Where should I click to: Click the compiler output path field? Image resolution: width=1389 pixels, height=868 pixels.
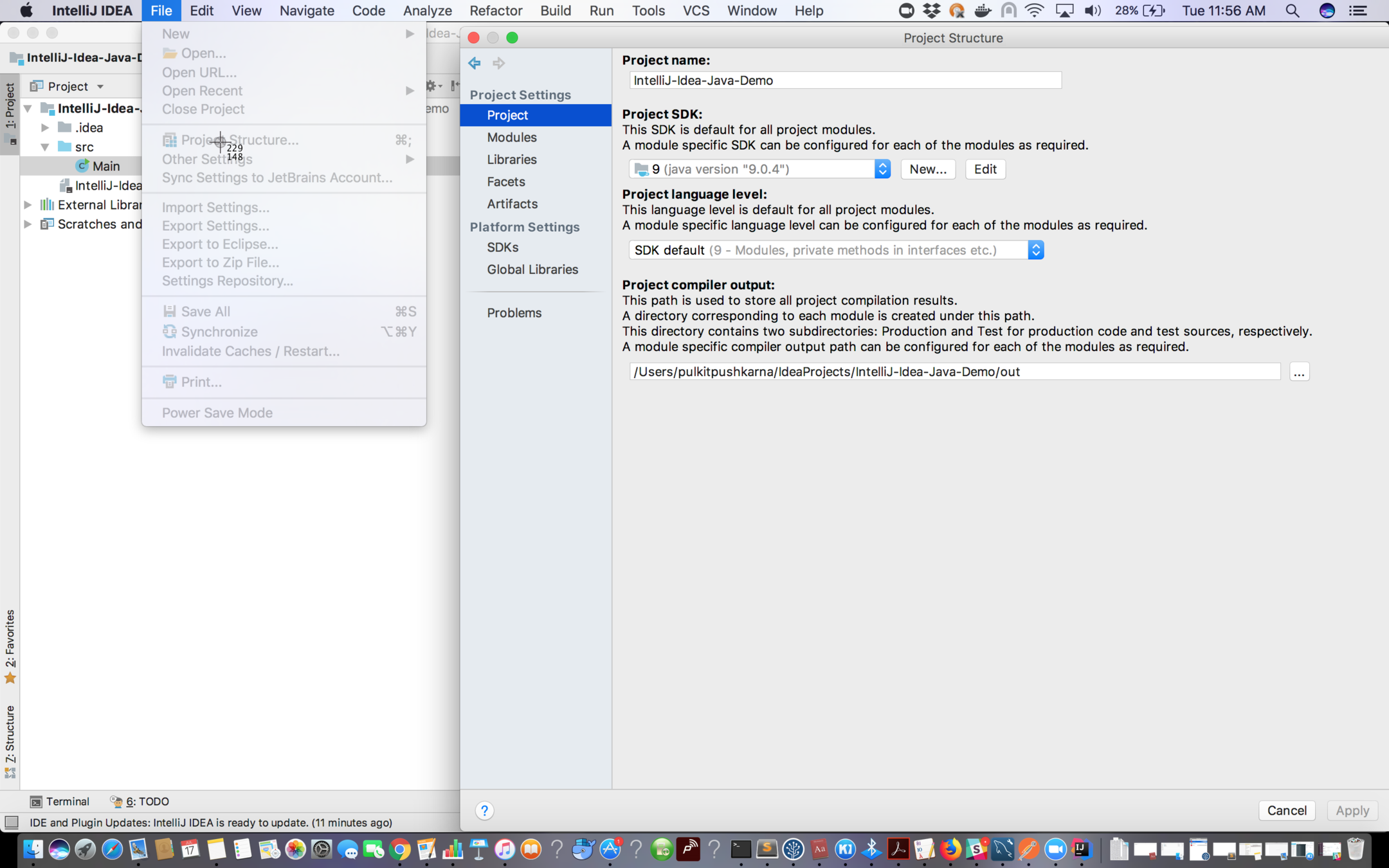(x=955, y=372)
